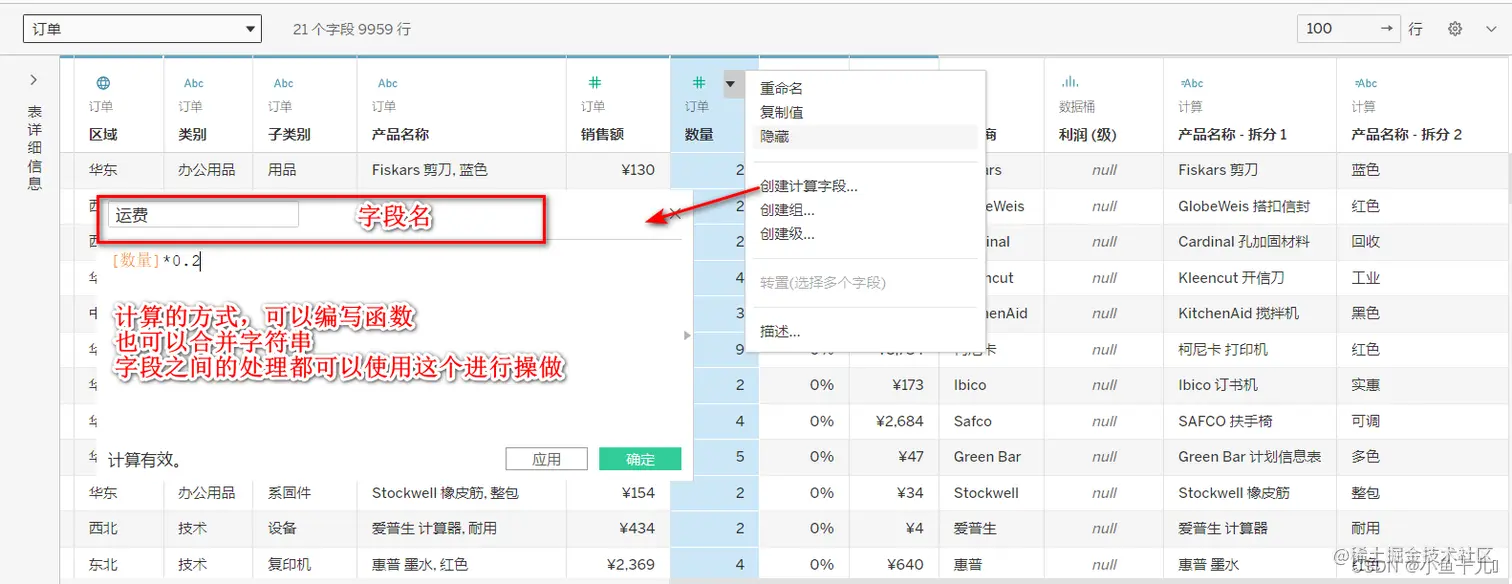Open the data grid settings gear
Screen dimensions: 1512x584
(1455, 28)
